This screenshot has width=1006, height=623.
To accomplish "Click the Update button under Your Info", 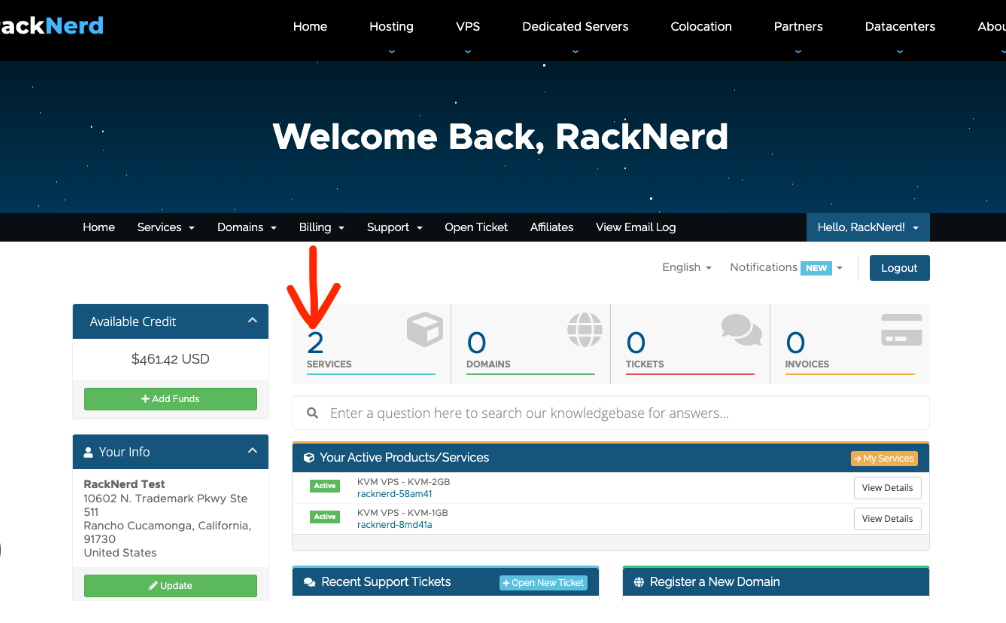I will coord(171,586).
